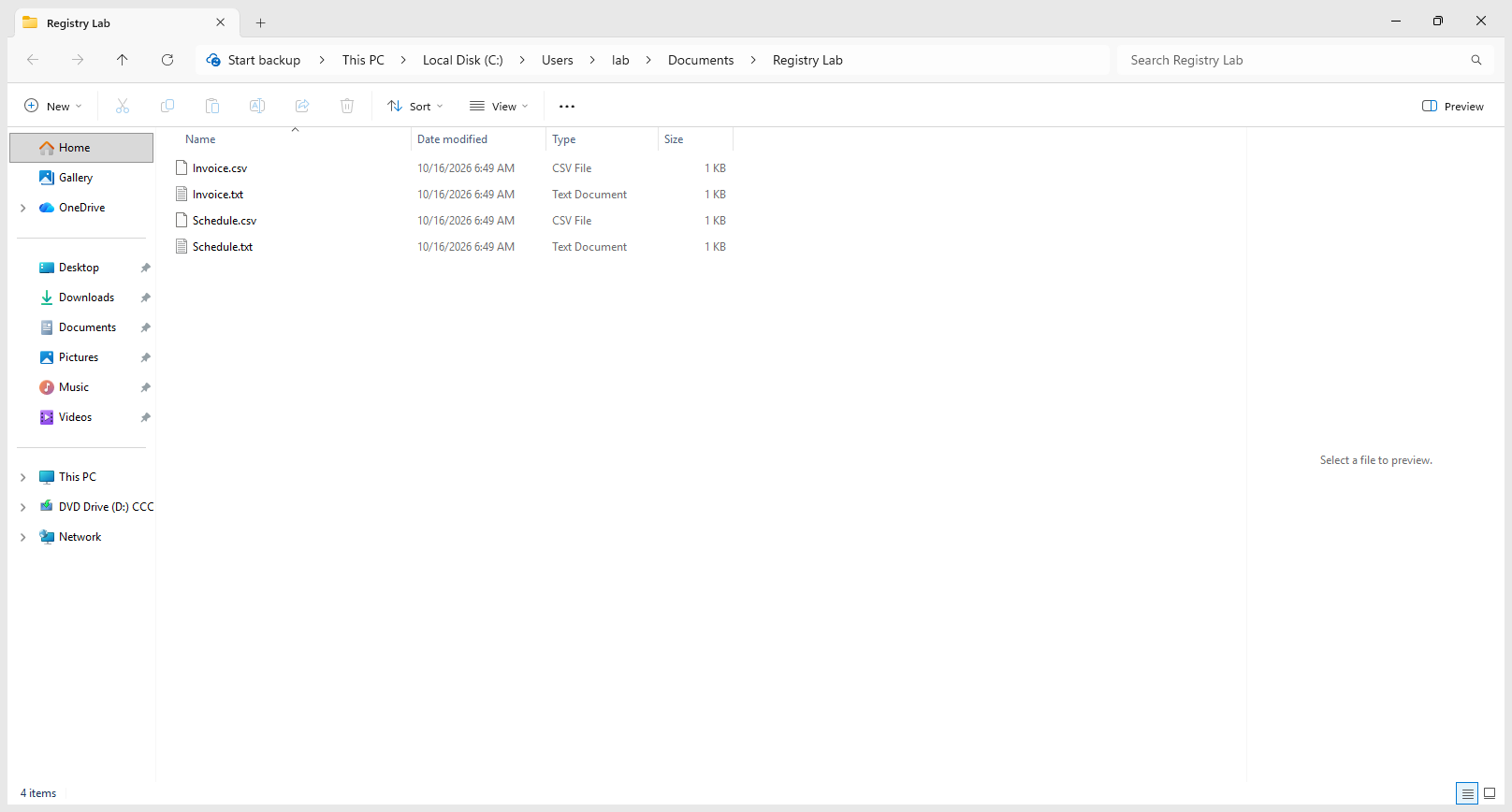Add a new tab
Viewport: 1512px width, 812px height.
point(261,22)
